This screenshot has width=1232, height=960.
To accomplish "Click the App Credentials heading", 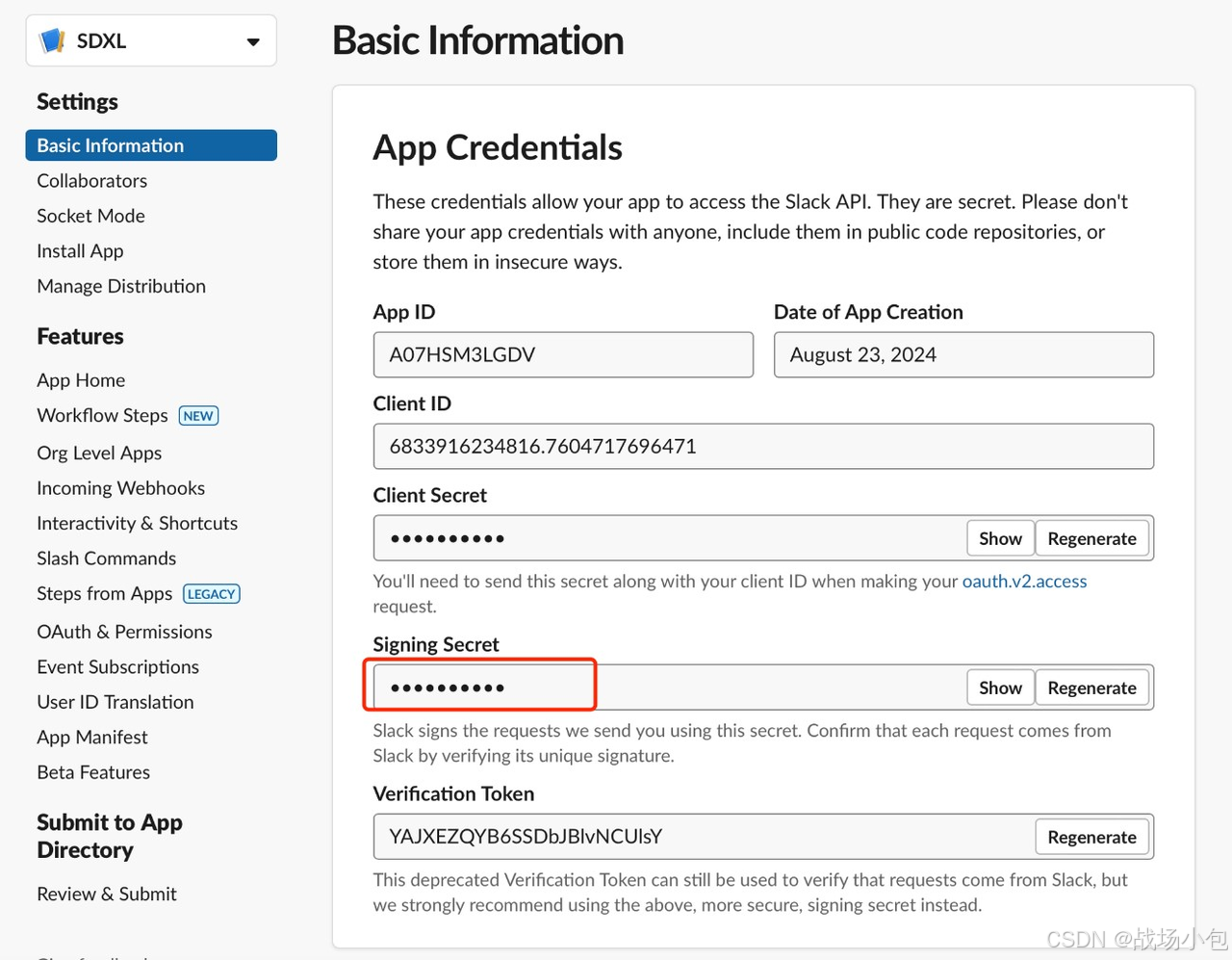I will (x=498, y=147).
